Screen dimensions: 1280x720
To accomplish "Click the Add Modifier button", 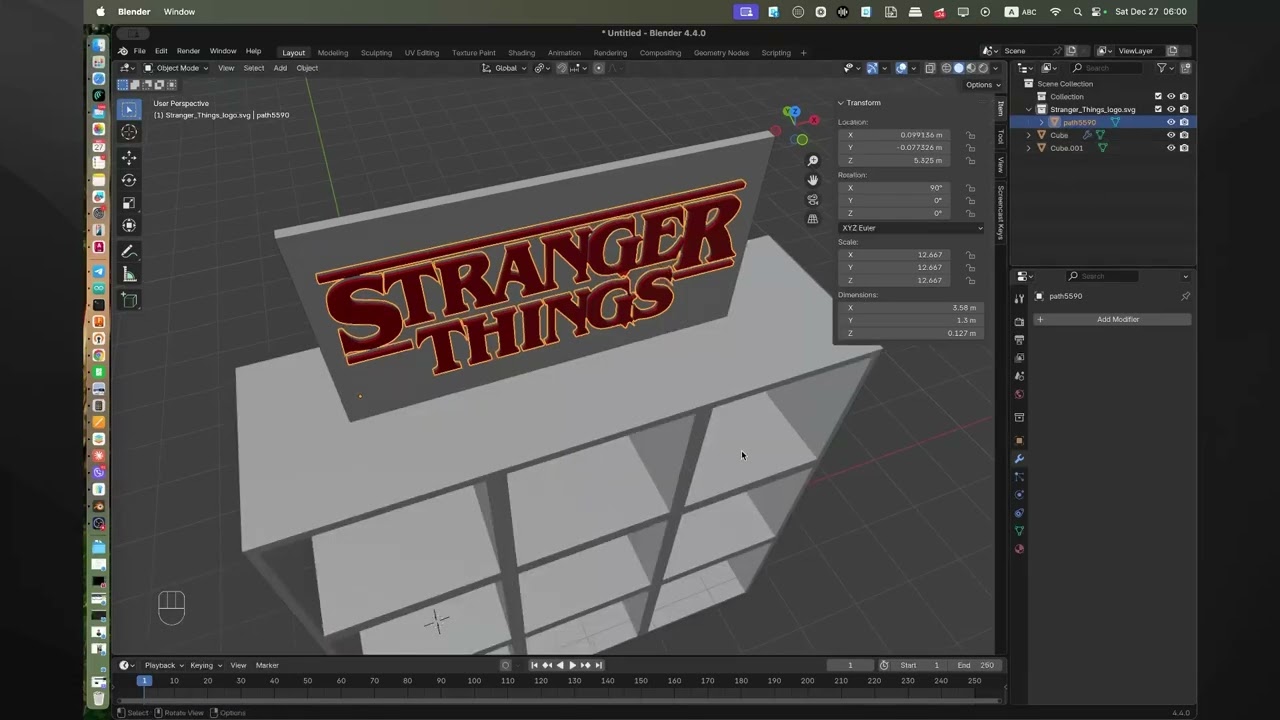I will click(x=1112, y=319).
